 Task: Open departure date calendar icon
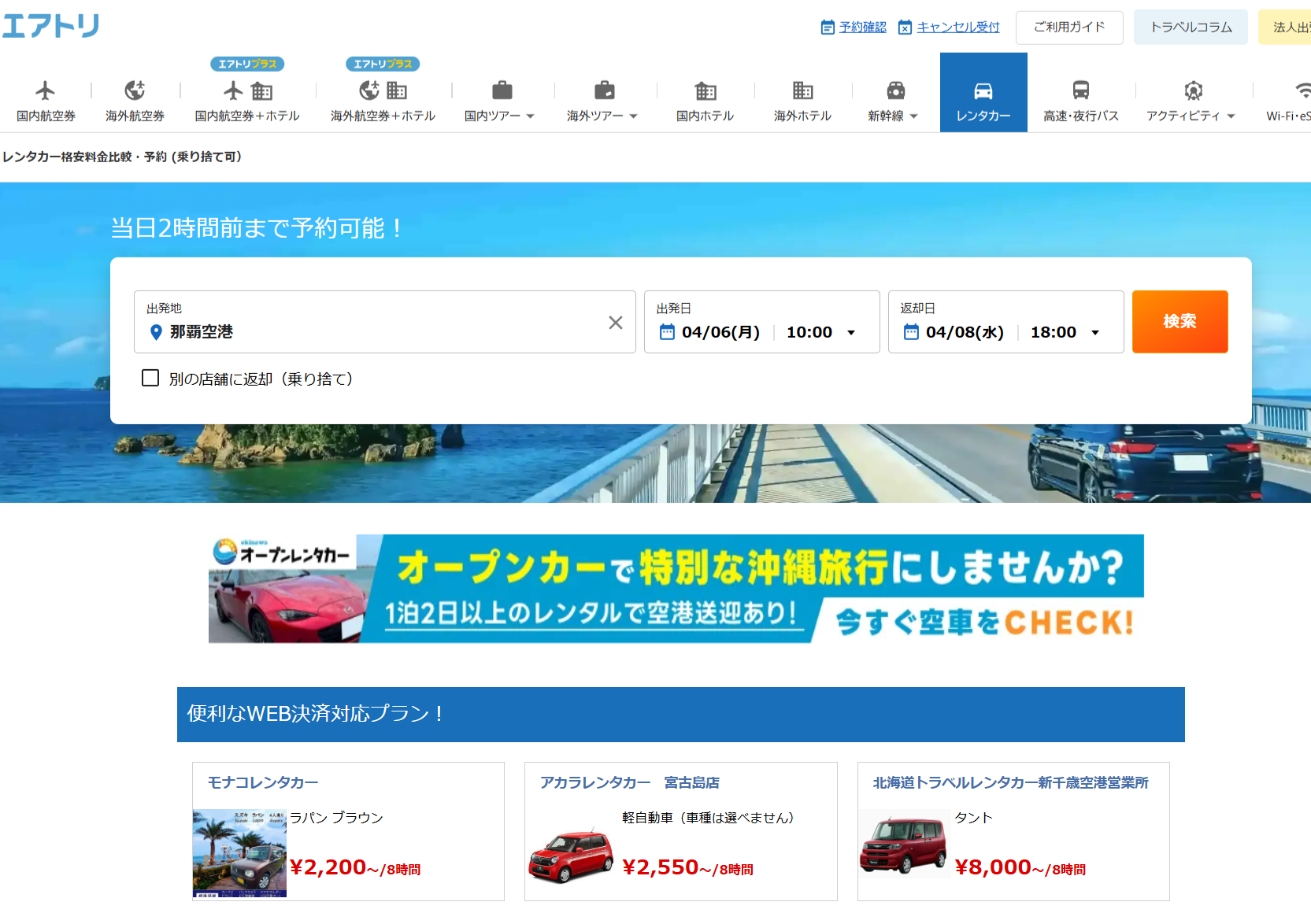pos(667,332)
